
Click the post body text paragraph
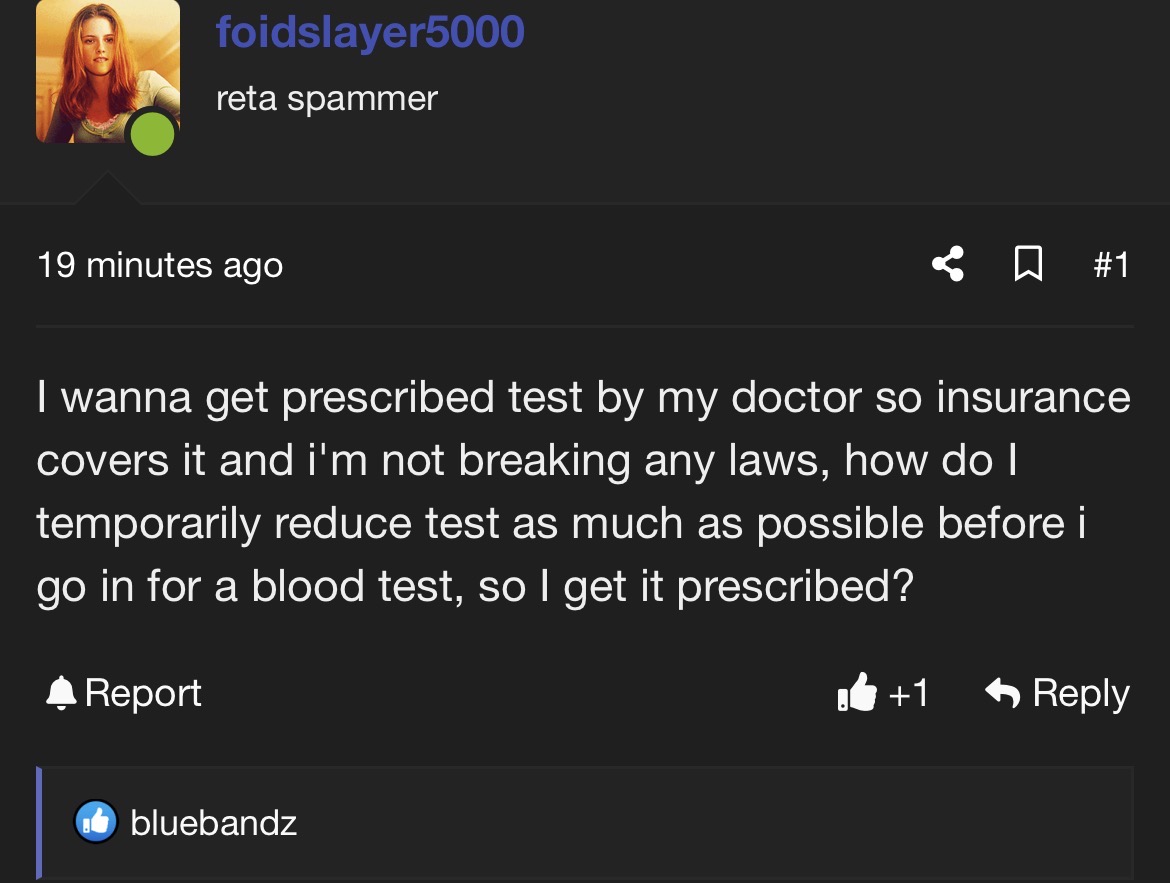click(584, 491)
